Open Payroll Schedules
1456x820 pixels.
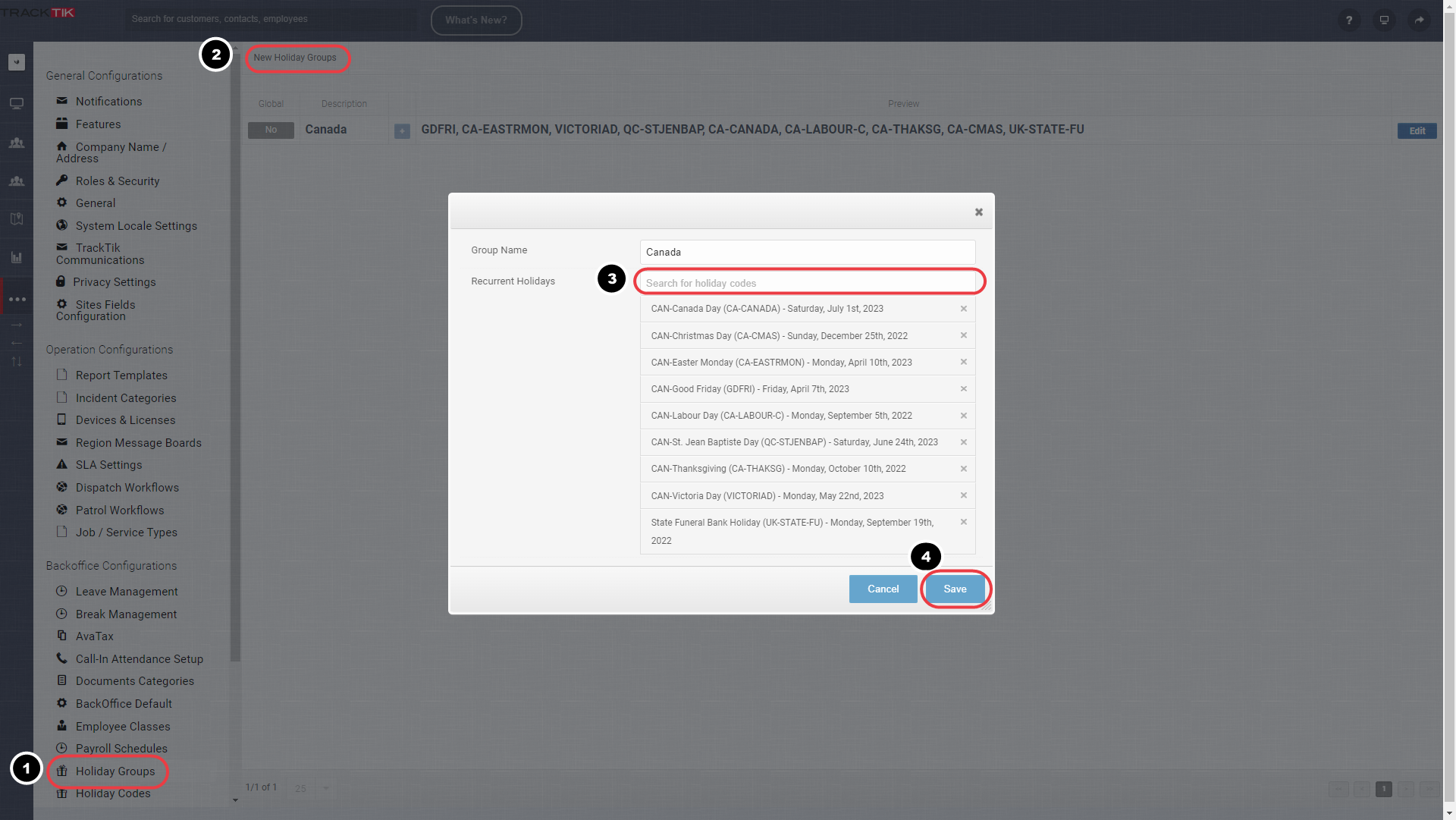pos(121,749)
